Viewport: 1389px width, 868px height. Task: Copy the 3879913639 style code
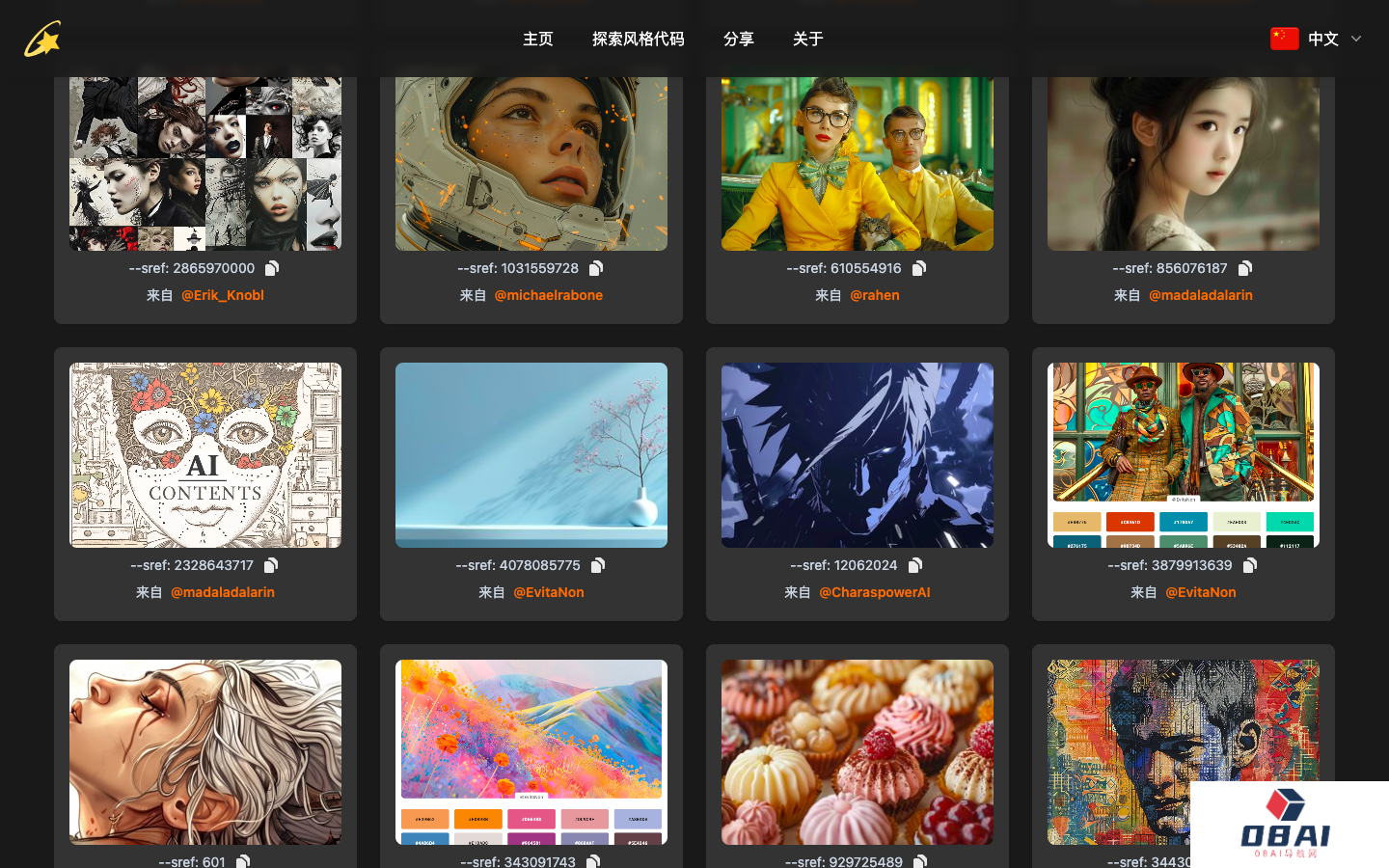click(1250, 565)
